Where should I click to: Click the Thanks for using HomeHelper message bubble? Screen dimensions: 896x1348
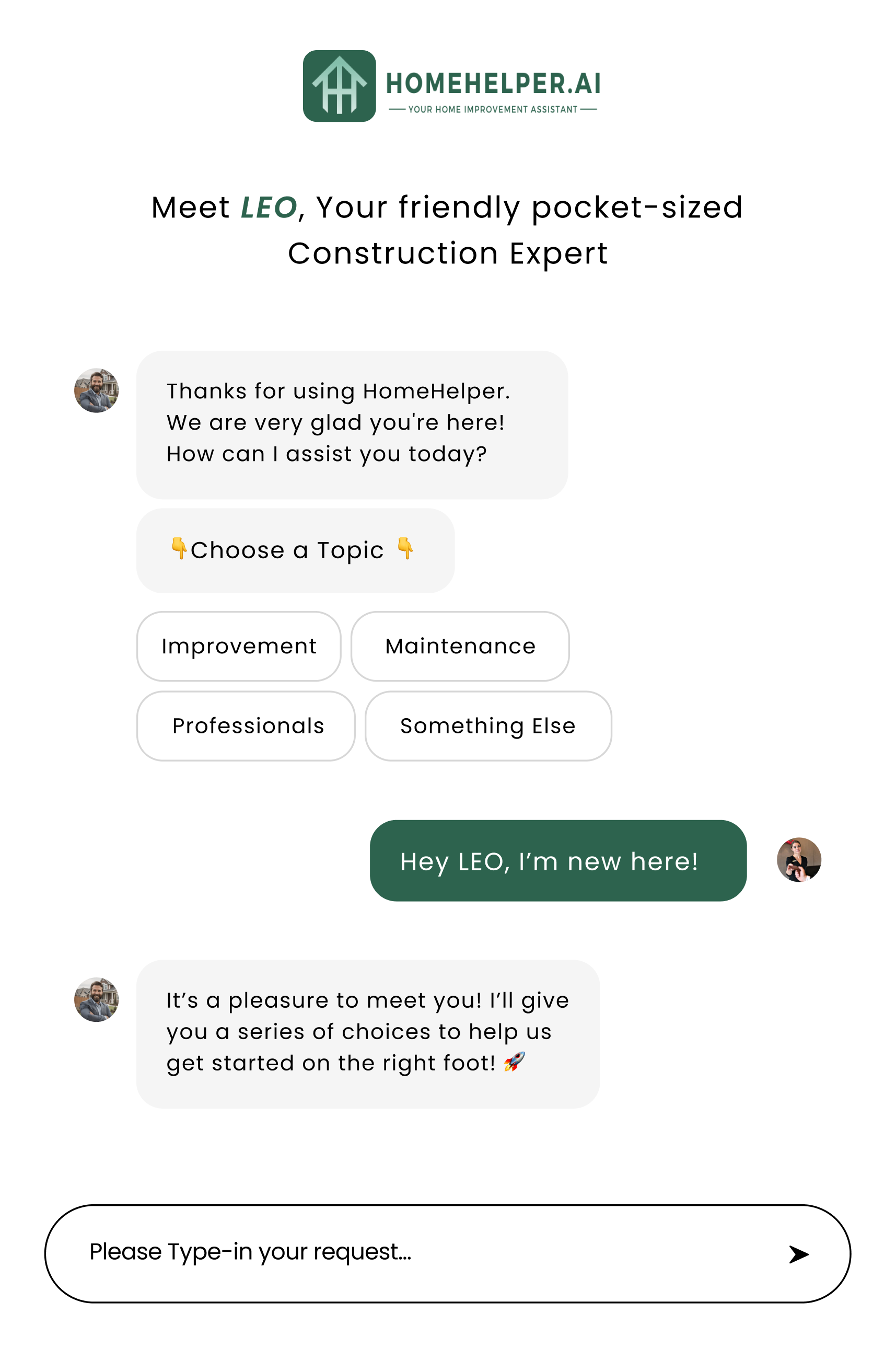[x=352, y=425]
